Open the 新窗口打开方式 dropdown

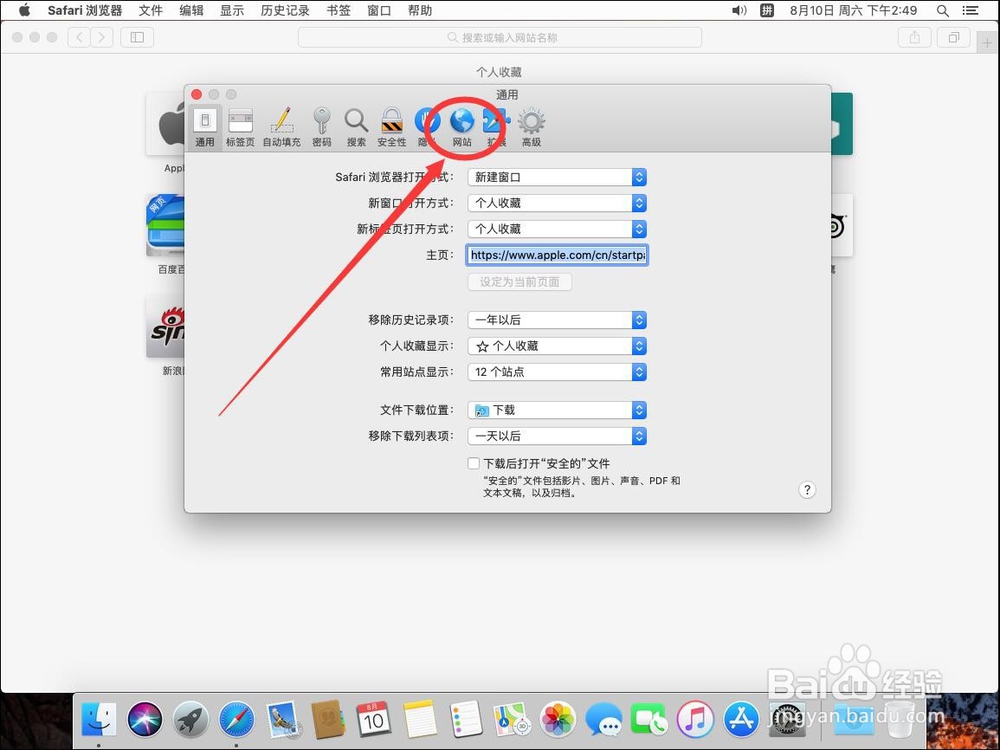(x=556, y=203)
